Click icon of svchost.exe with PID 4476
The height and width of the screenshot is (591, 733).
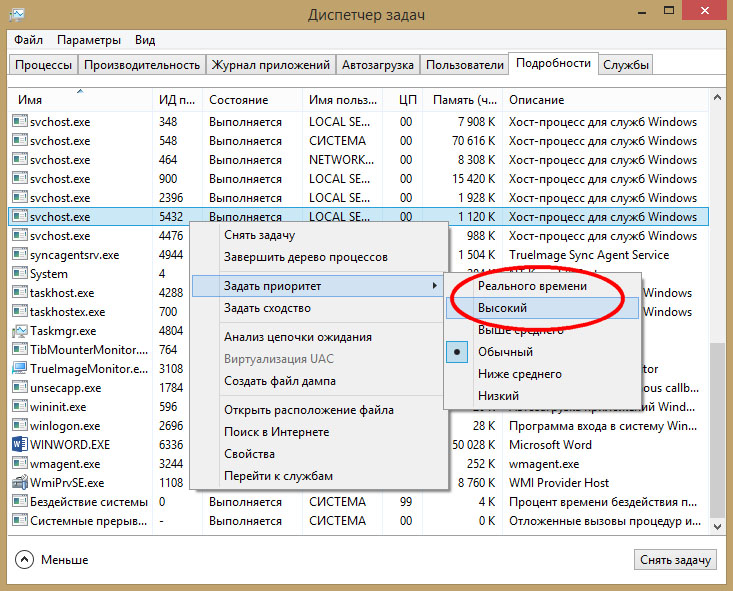tap(20, 235)
